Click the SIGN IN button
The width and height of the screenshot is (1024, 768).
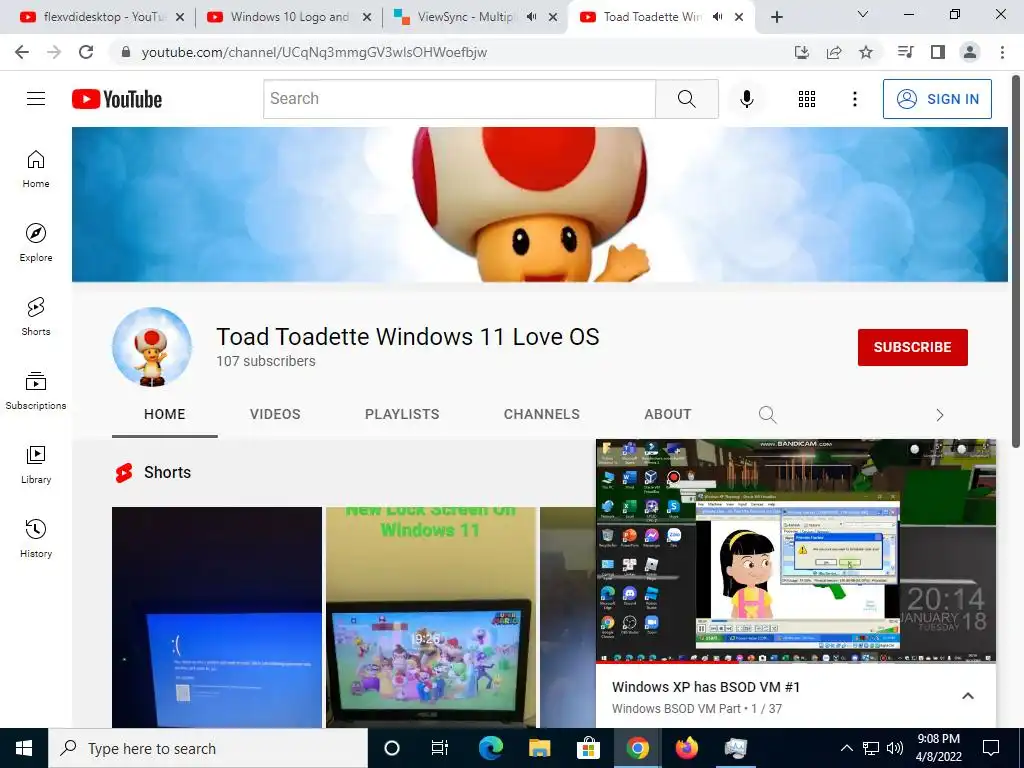click(x=937, y=99)
